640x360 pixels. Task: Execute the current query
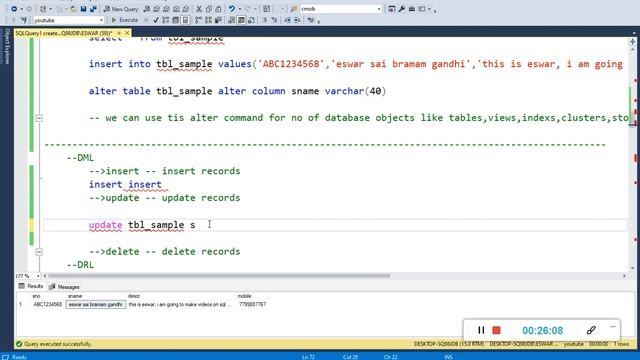coord(124,20)
